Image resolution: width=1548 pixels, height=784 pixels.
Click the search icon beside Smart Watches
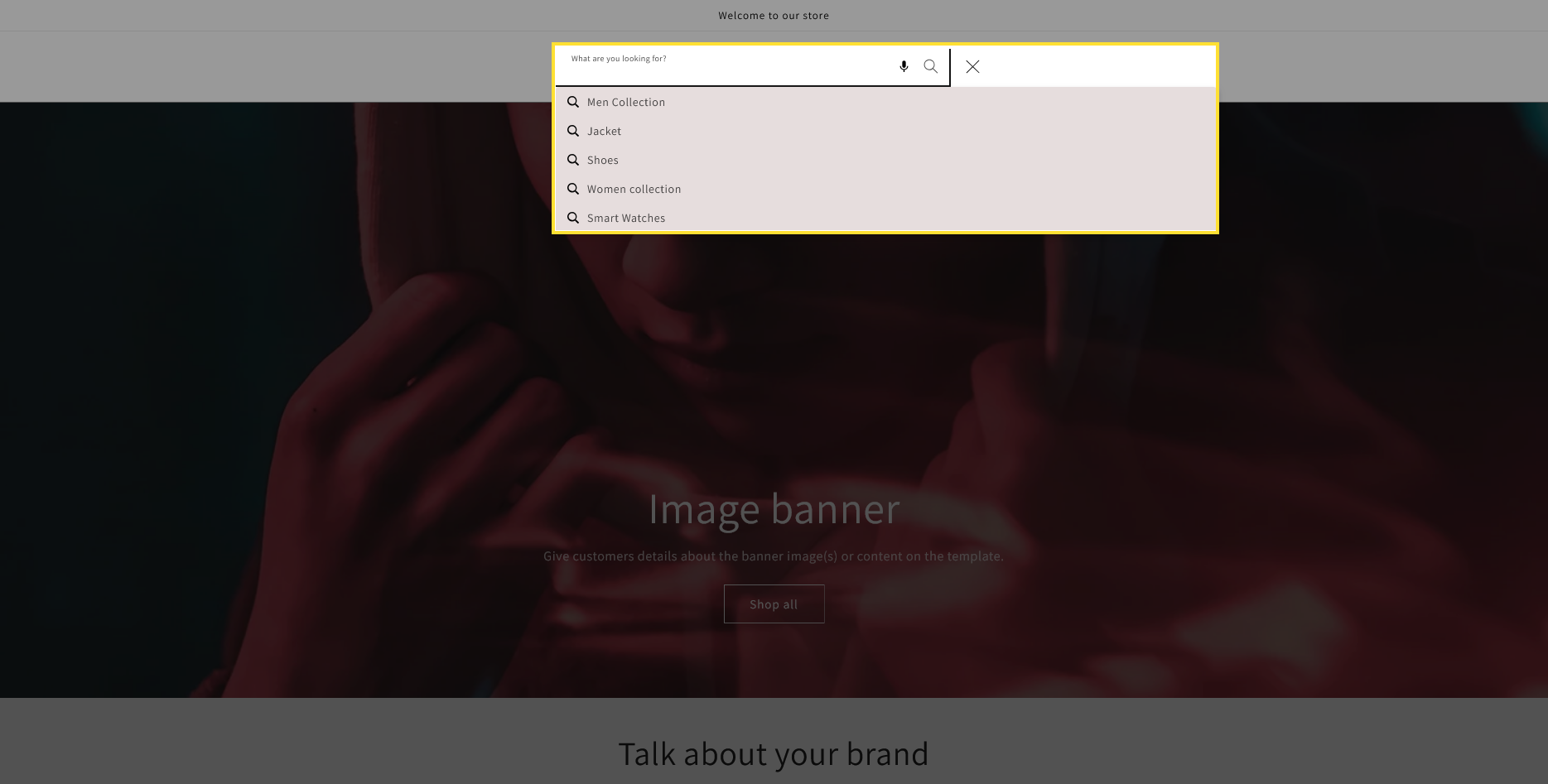(x=572, y=218)
